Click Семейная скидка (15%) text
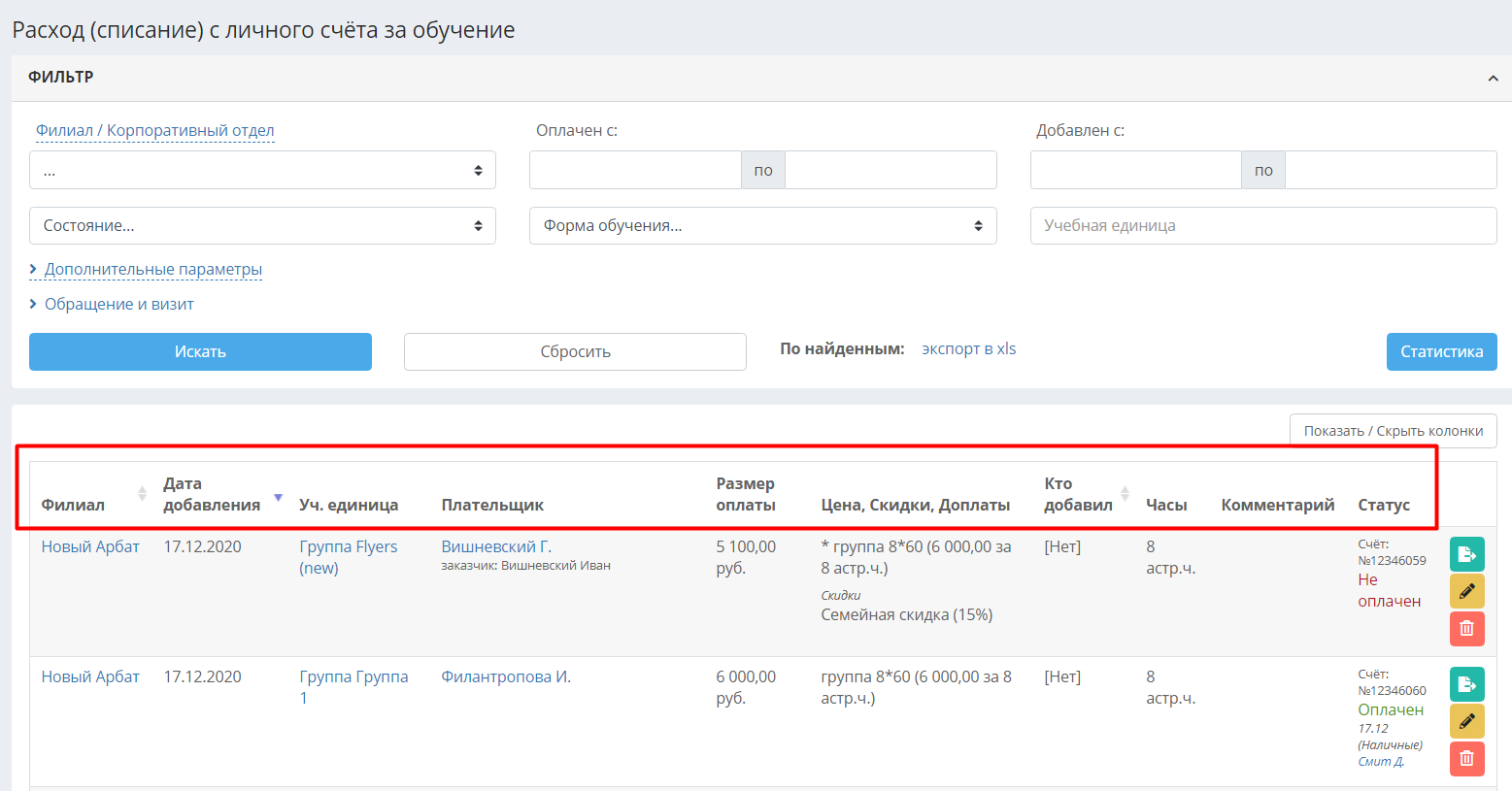The image size is (1512, 791). click(x=906, y=614)
